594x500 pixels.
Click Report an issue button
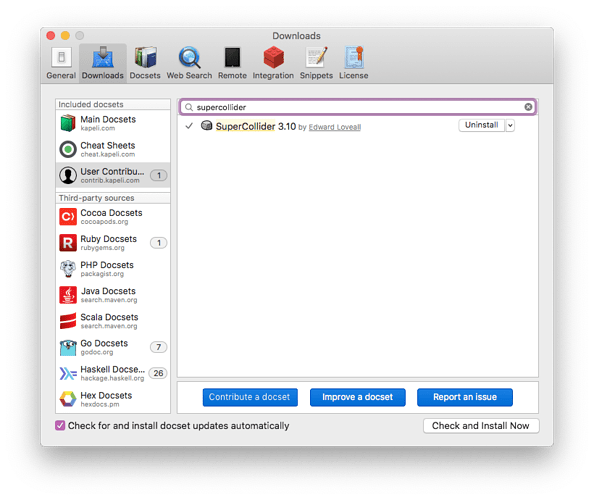click(x=465, y=397)
